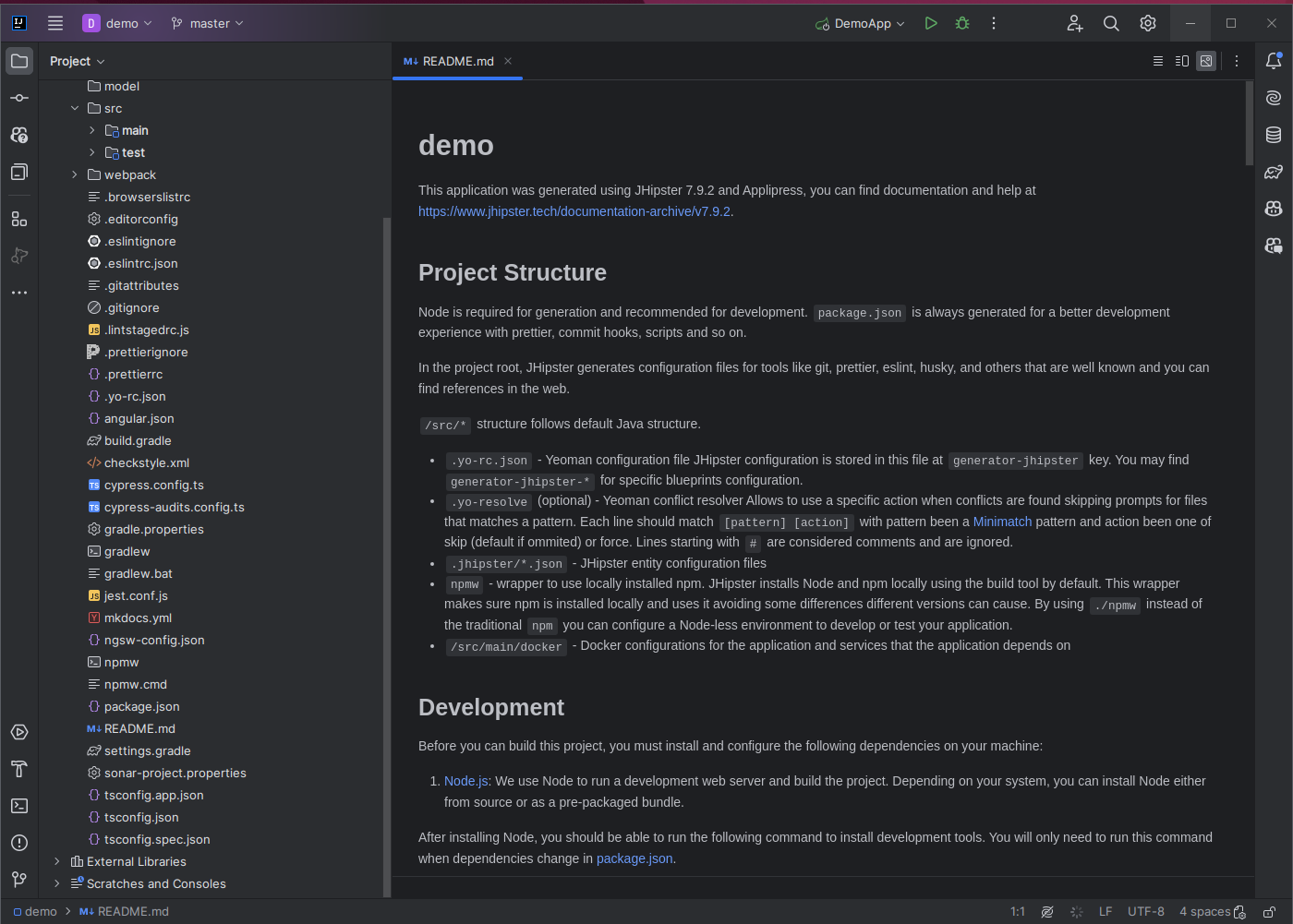
Task: Follow the package.json link in Development
Action: click(634, 858)
